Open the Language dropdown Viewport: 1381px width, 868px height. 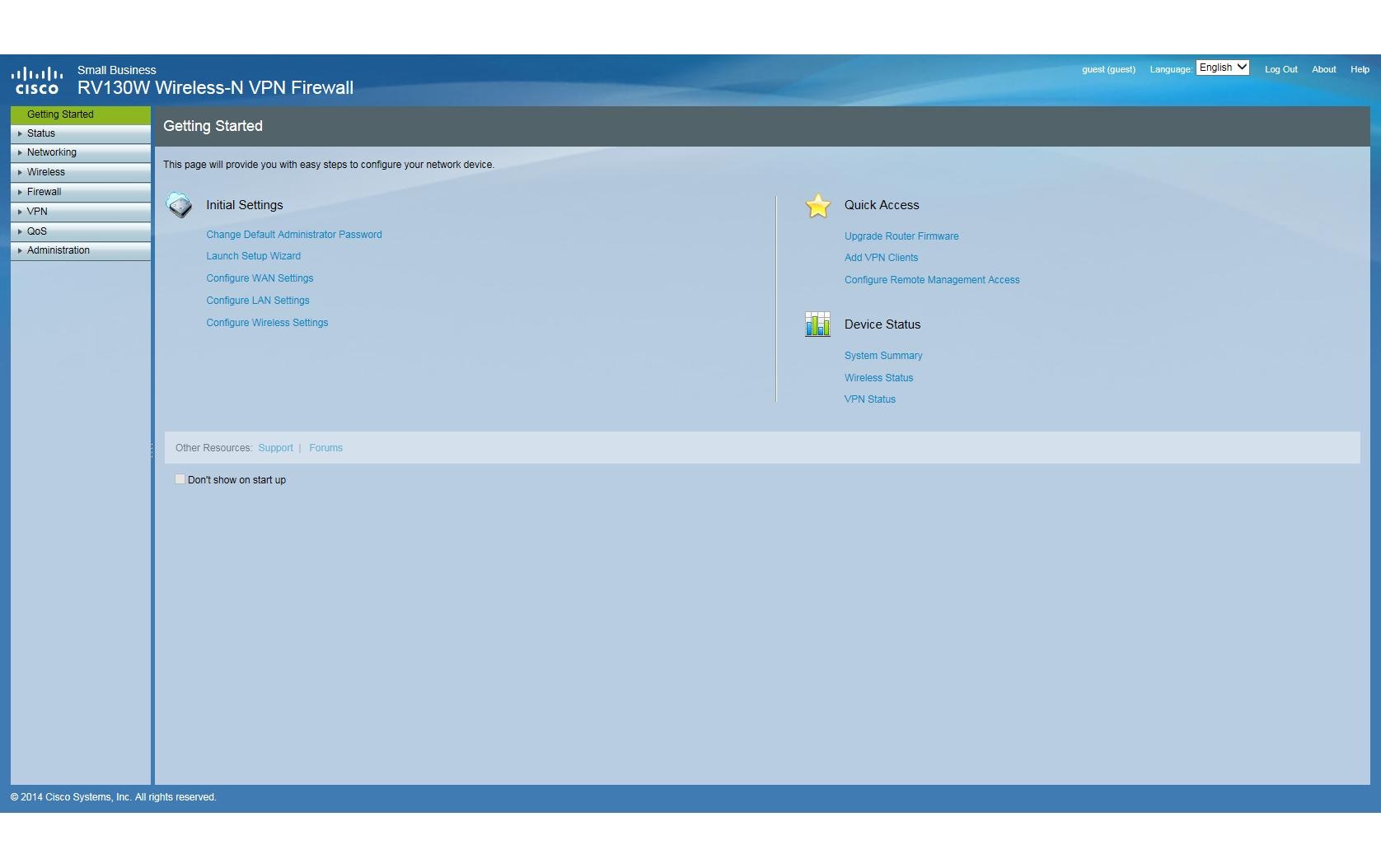1223,68
